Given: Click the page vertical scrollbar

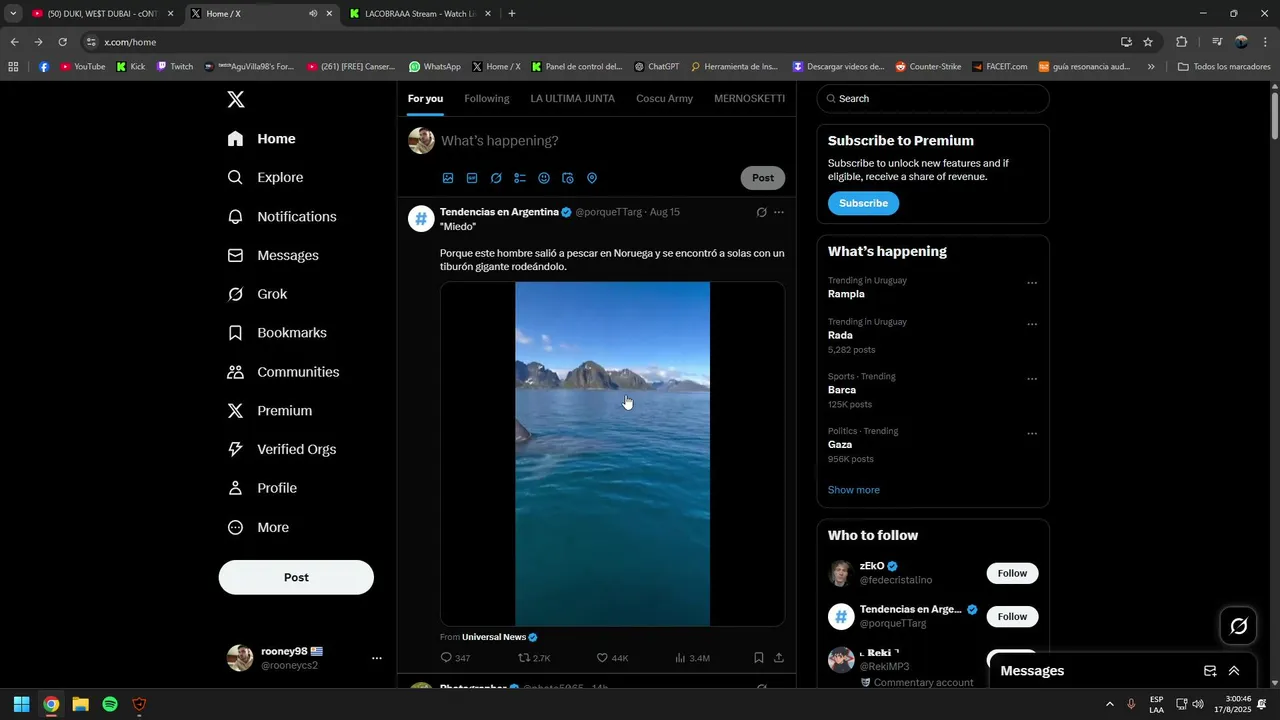Looking at the screenshot, I should [1274, 115].
